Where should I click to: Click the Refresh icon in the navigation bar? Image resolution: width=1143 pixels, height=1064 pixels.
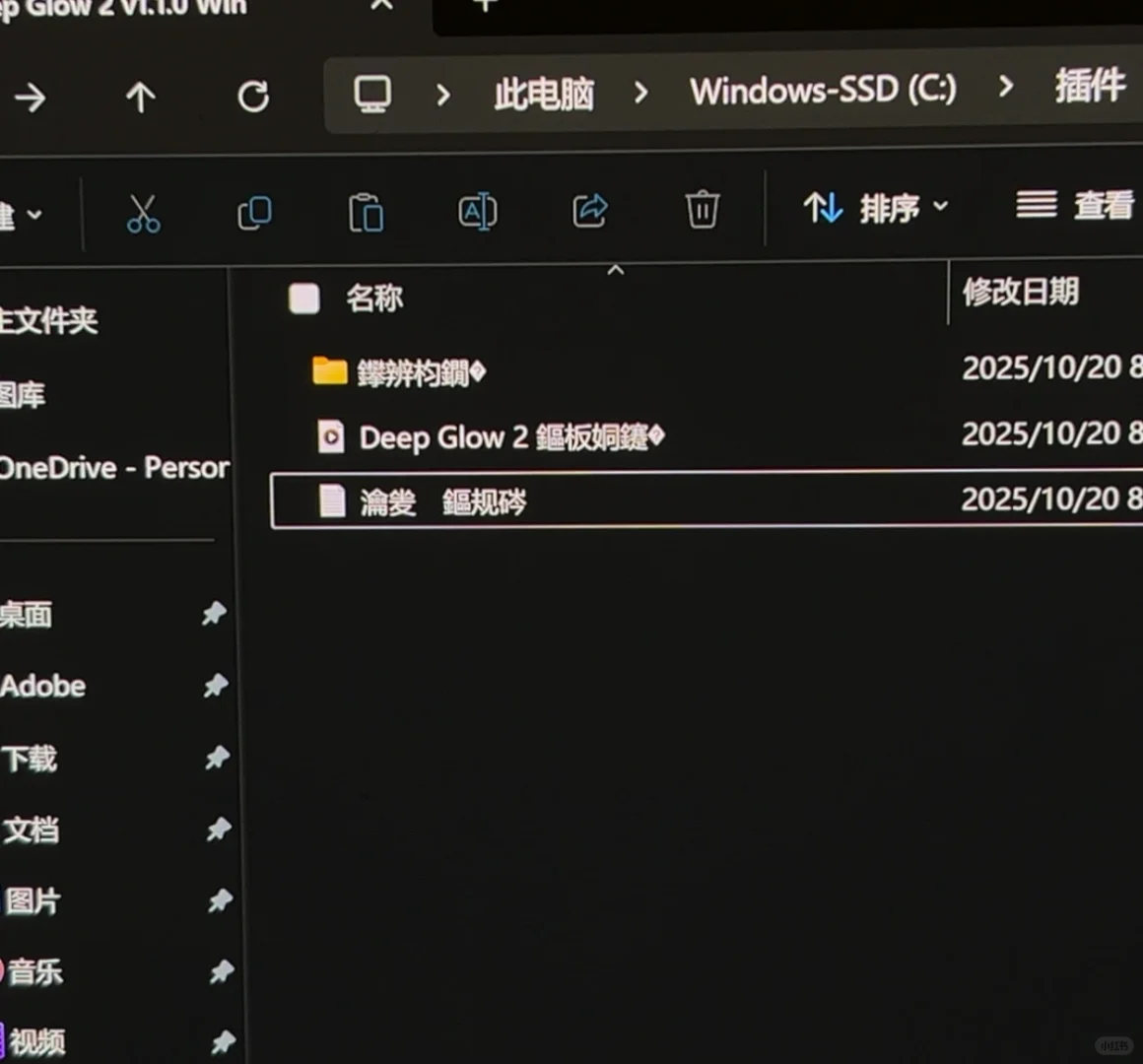tap(254, 98)
